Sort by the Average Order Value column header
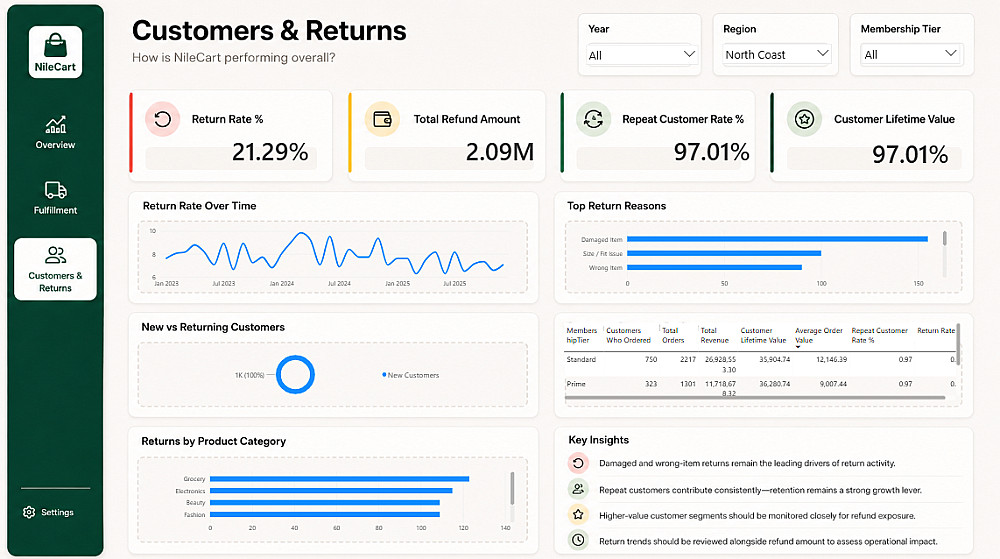The width and height of the screenshot is (1000, 559). click(x=818, y=335)
